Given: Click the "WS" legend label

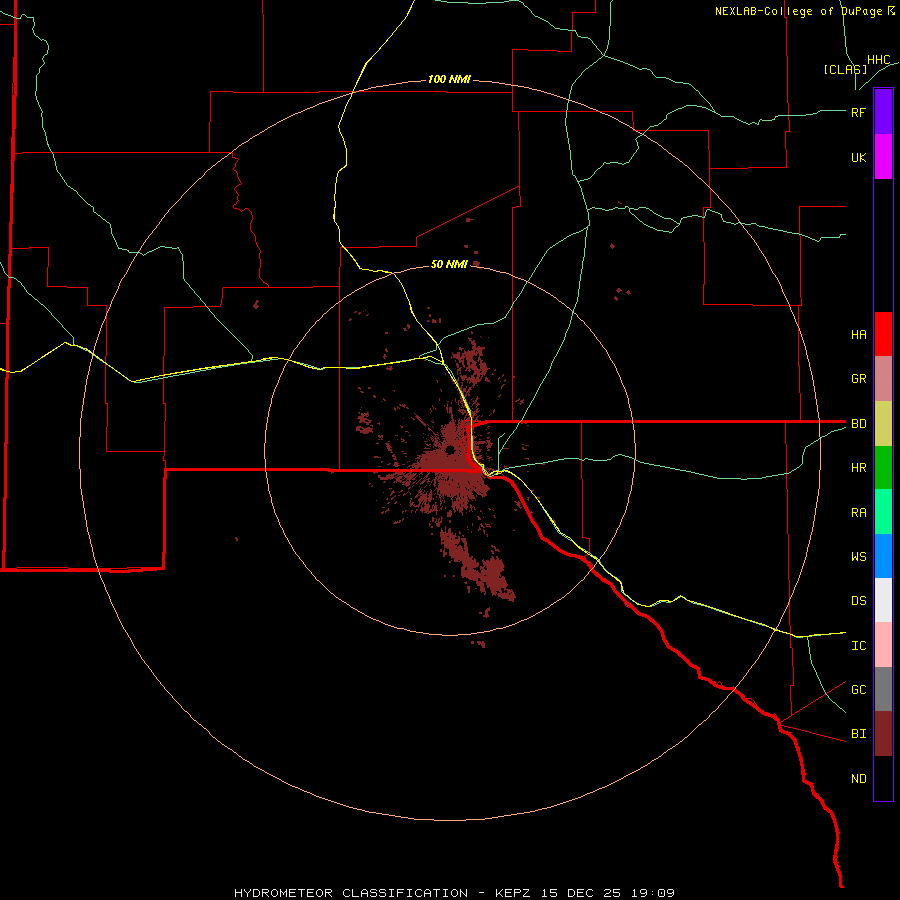Looking at the screenshot, I should (858, 556).
